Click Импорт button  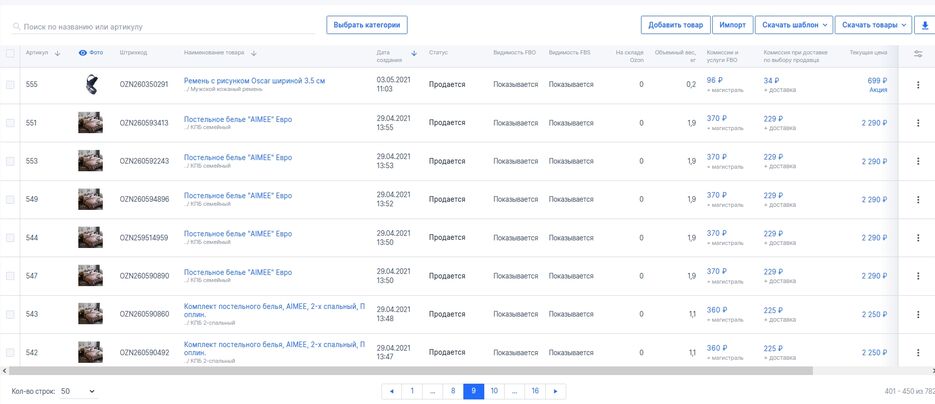732,25
